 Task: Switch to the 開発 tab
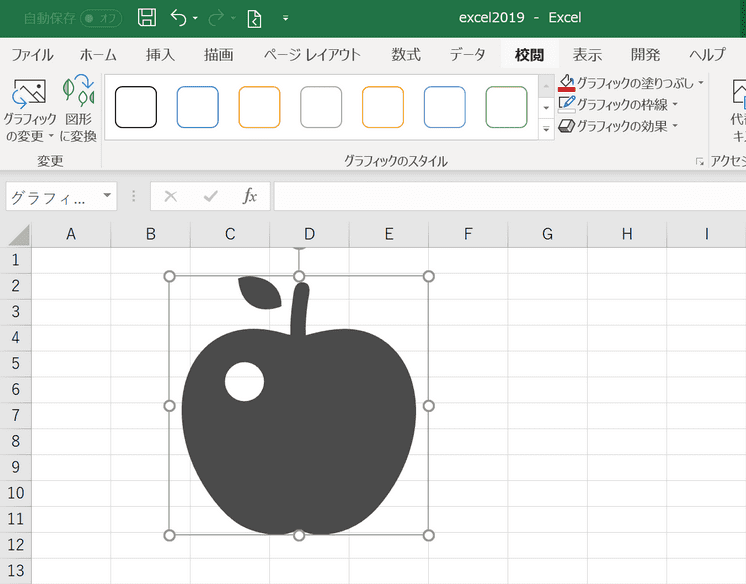(x=645, y=55)
